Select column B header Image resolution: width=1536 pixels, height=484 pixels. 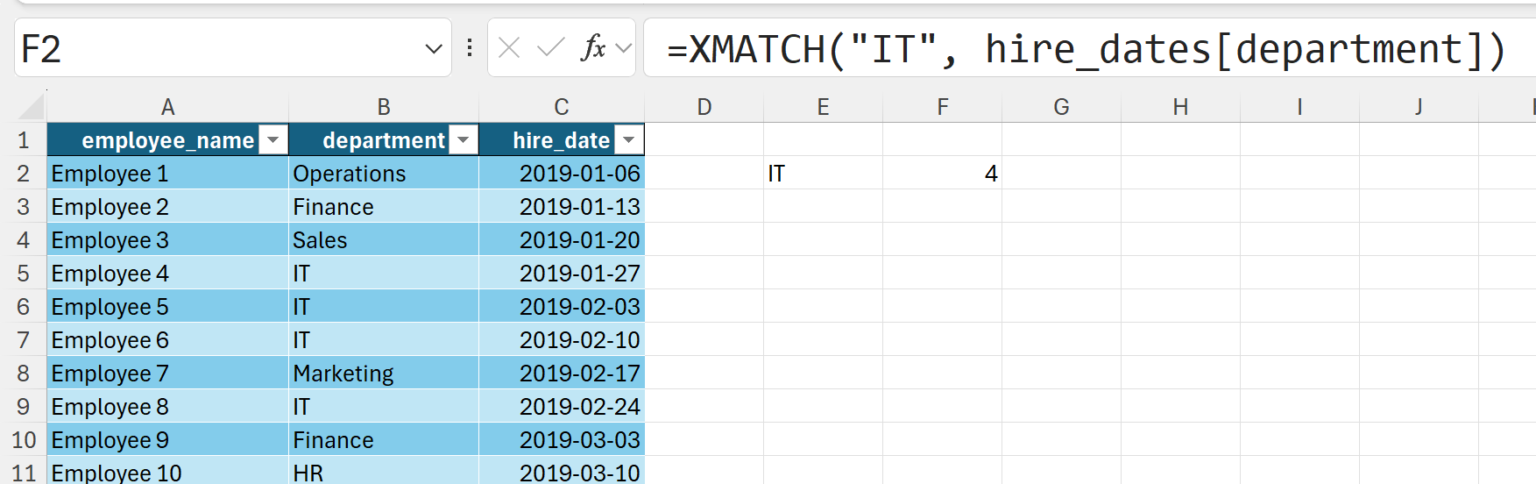384,107
